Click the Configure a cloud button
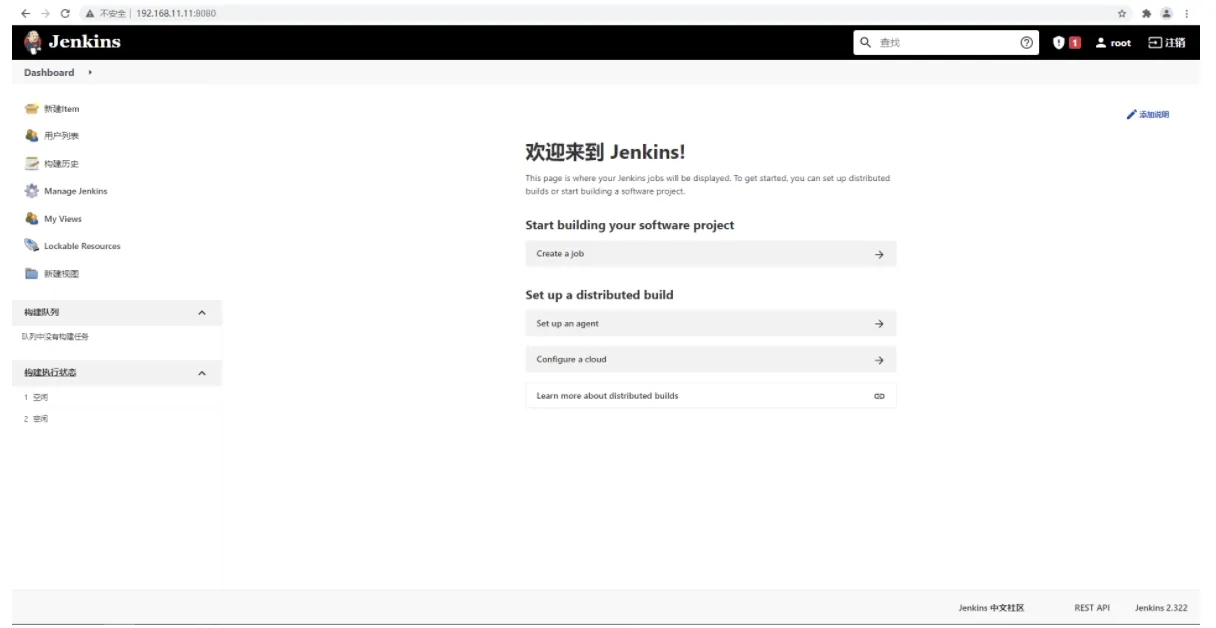 click(x=711, y=360)
